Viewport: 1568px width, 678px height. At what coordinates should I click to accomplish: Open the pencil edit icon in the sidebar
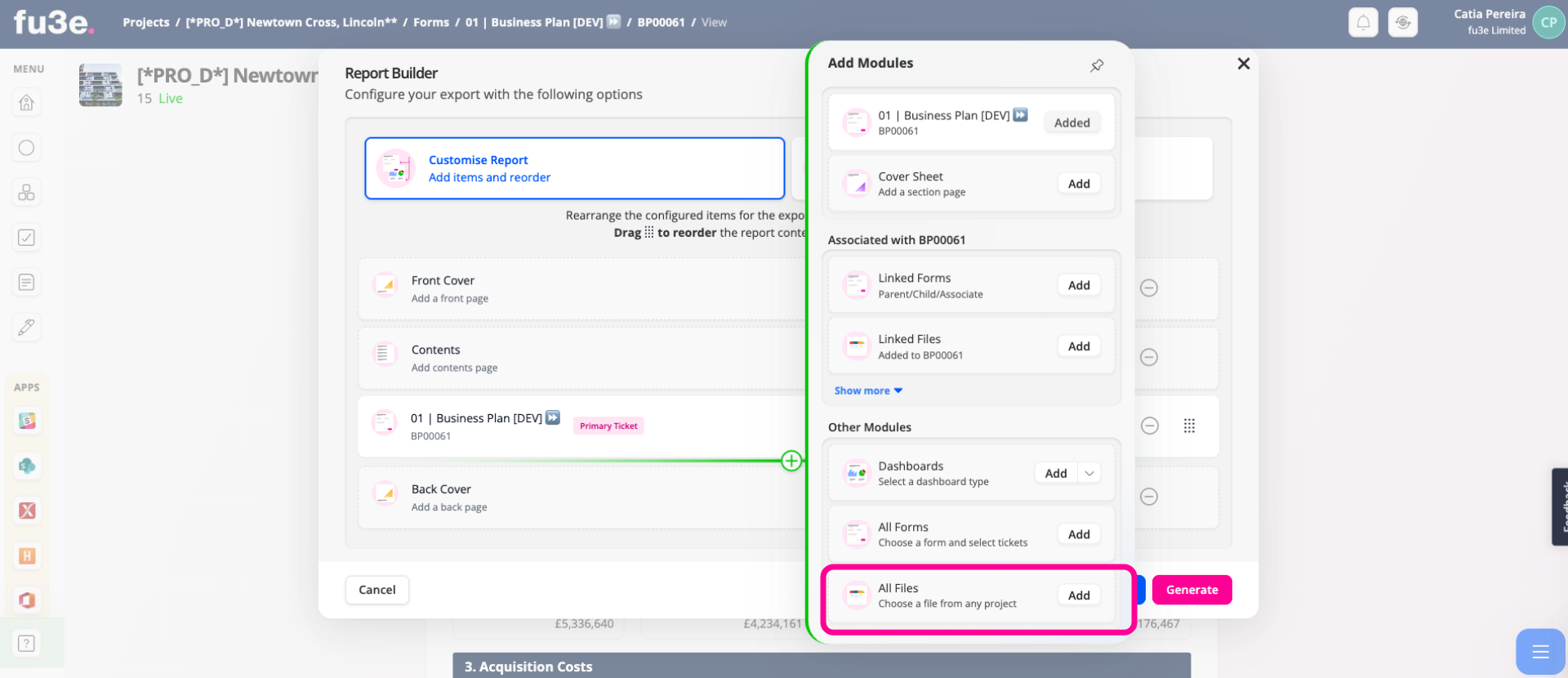tap(26, 328)
